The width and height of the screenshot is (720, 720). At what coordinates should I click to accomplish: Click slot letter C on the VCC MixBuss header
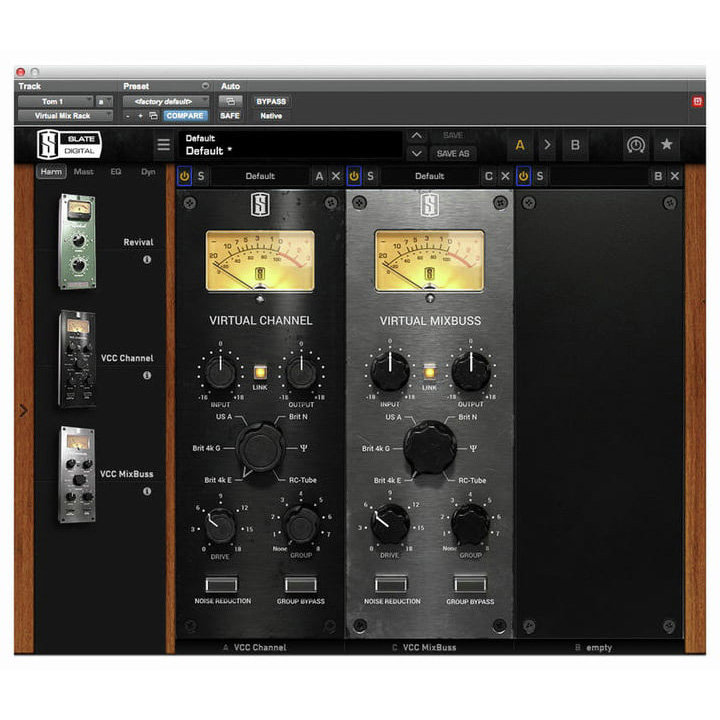(489, 176)
